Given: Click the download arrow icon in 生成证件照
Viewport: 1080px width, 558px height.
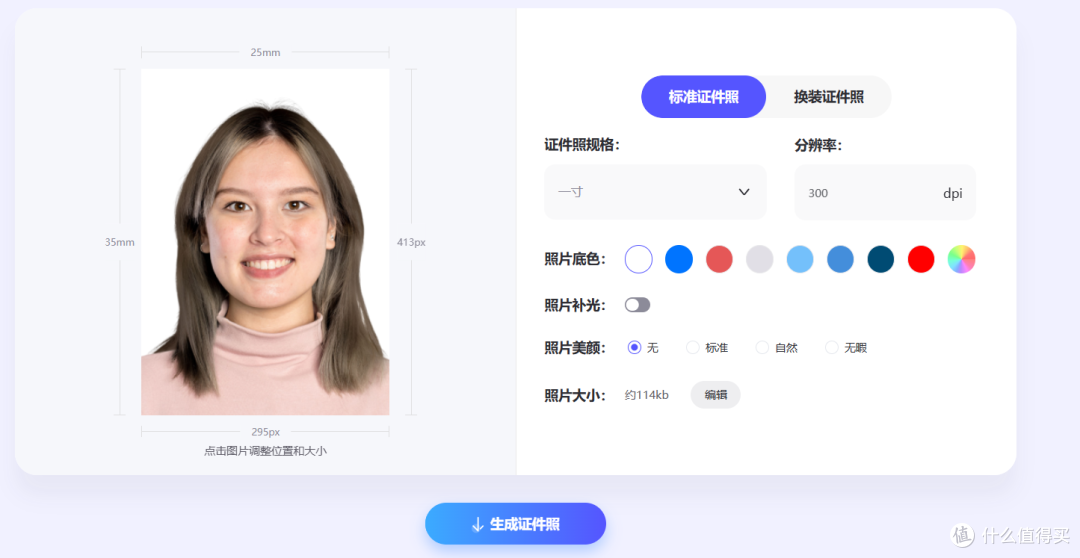Looking at the screenshot, I should (477, 525).
